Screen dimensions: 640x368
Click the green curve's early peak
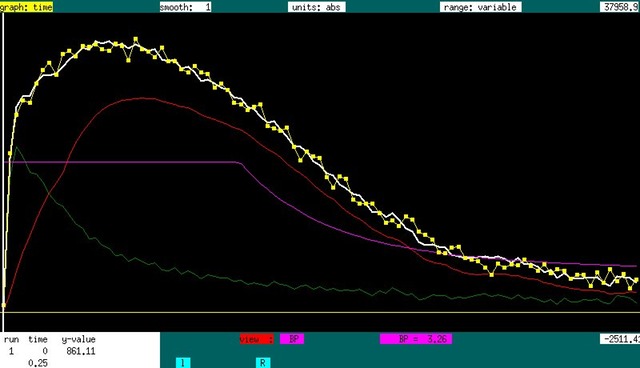pyautogui.click(x=16, y=147)
